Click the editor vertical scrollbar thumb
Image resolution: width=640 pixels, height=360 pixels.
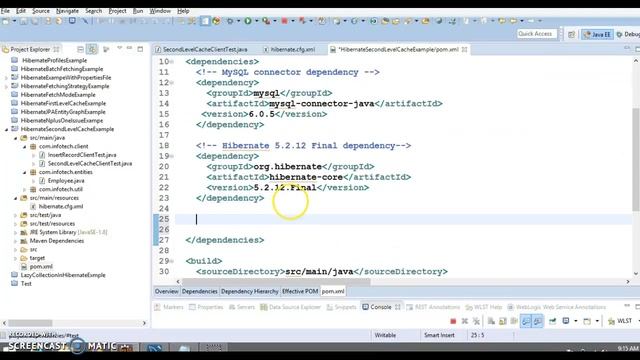point(636,159)
